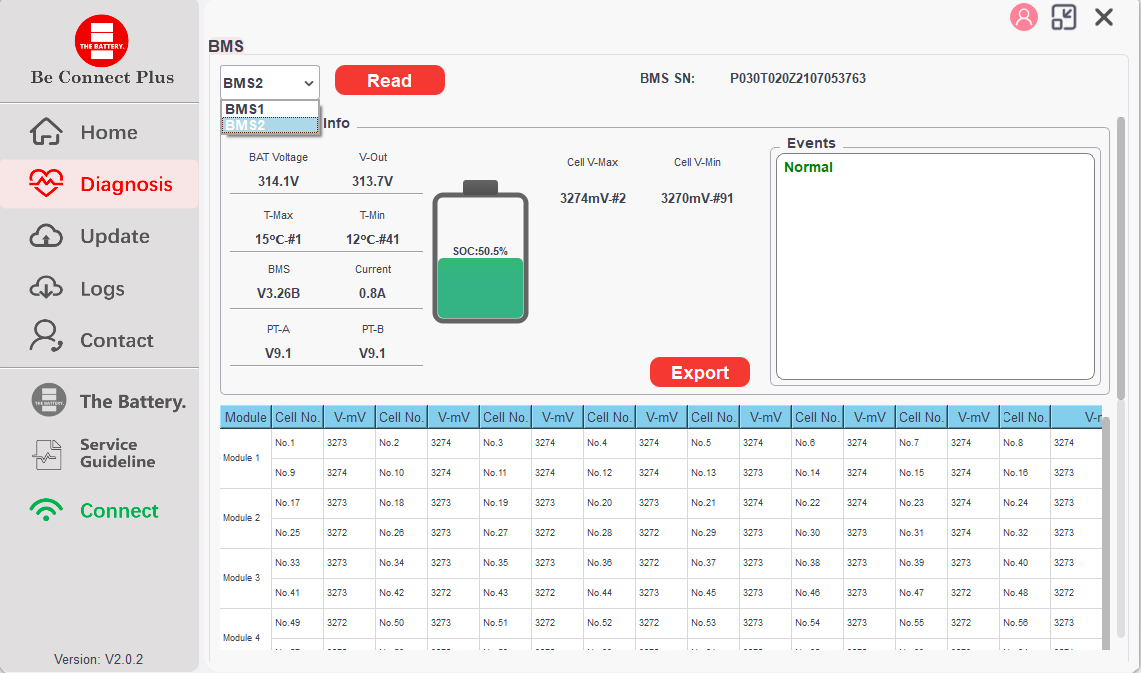This screenshot has height=673, width=1141.
Task: Click the Contact person icon
Action: click(x=46, y=336)
